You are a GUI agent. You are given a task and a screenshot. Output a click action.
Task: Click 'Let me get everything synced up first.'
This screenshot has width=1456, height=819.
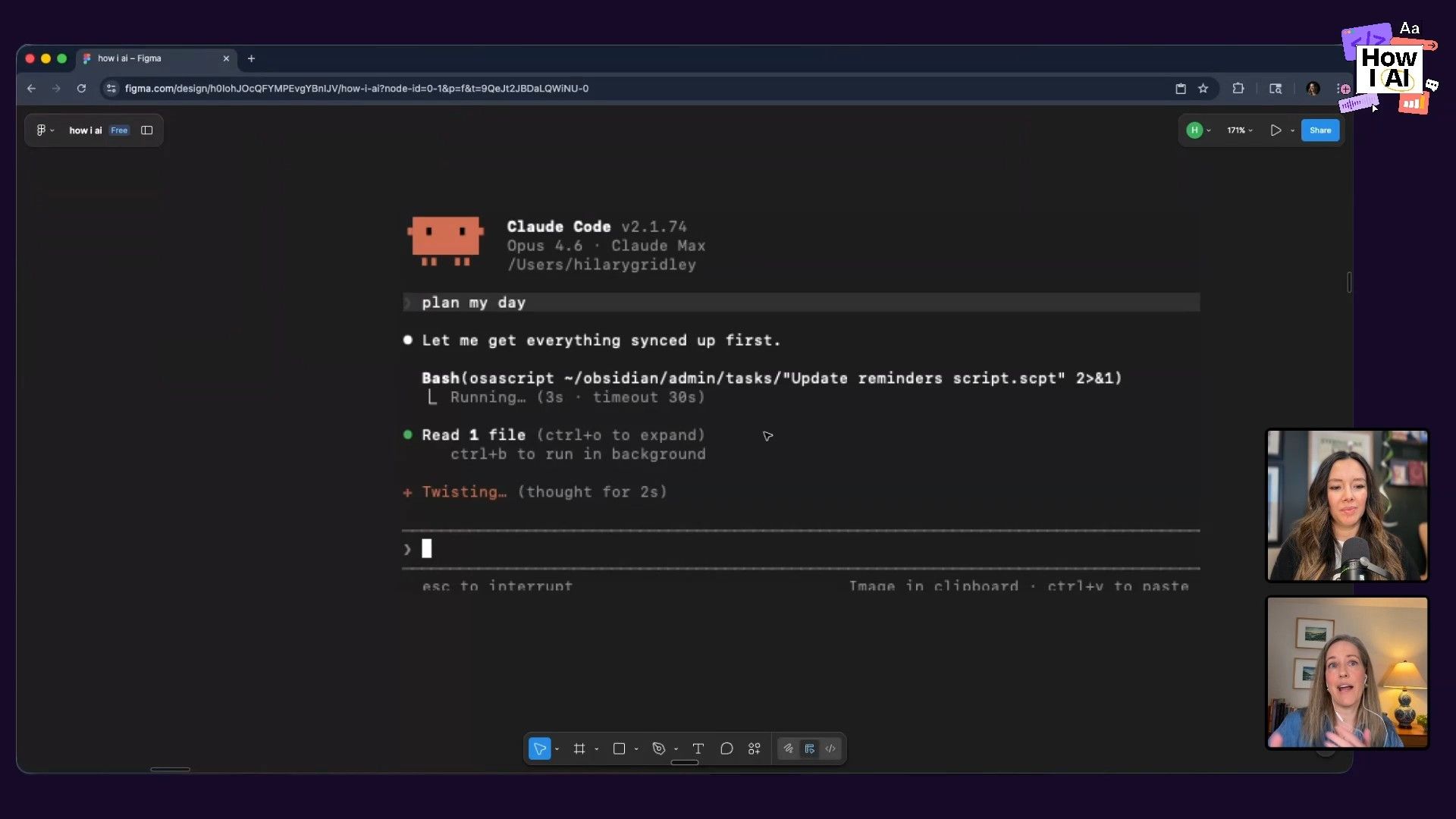point(601,340)
